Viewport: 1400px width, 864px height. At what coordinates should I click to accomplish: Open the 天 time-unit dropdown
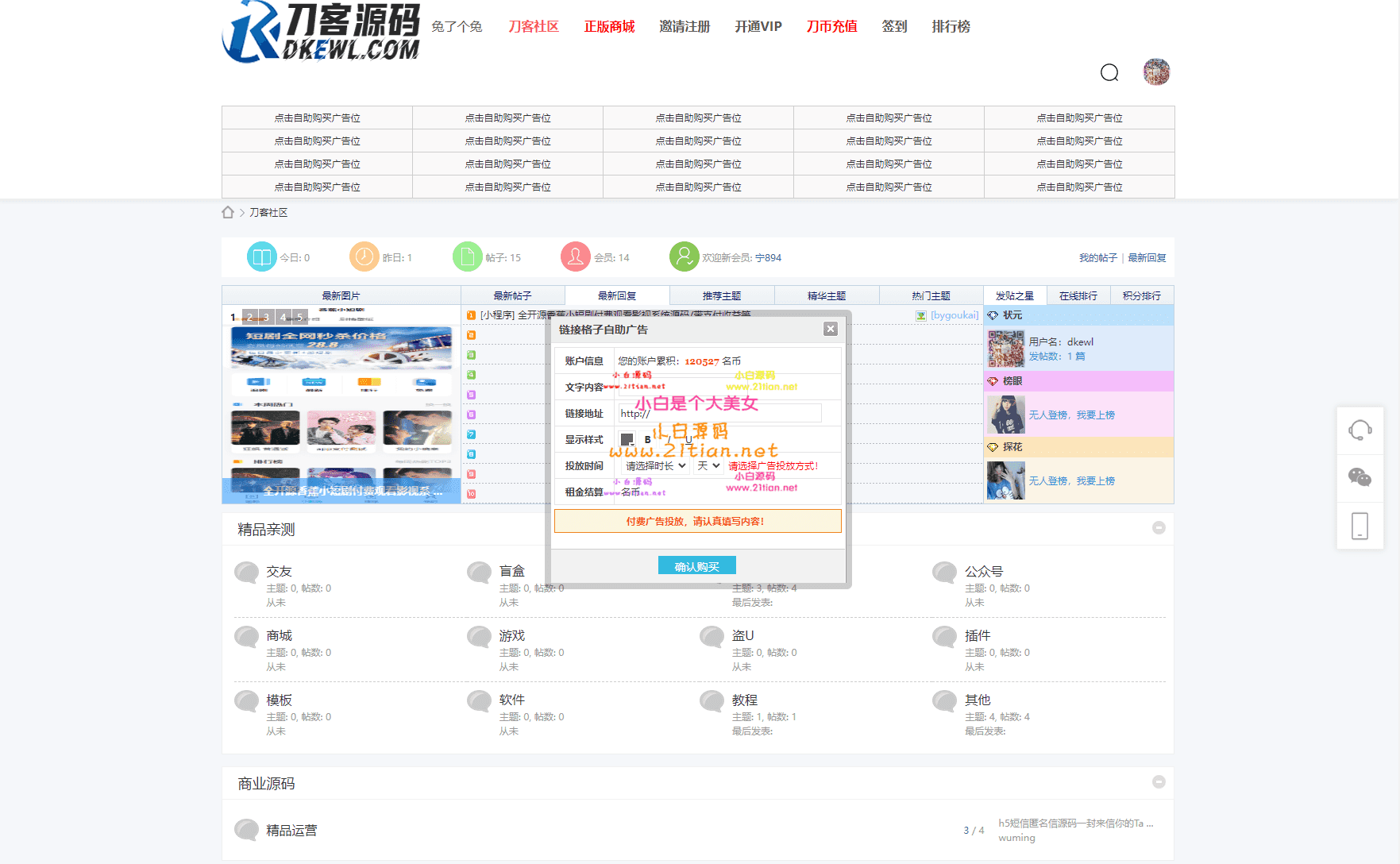(x=708, y=465)
